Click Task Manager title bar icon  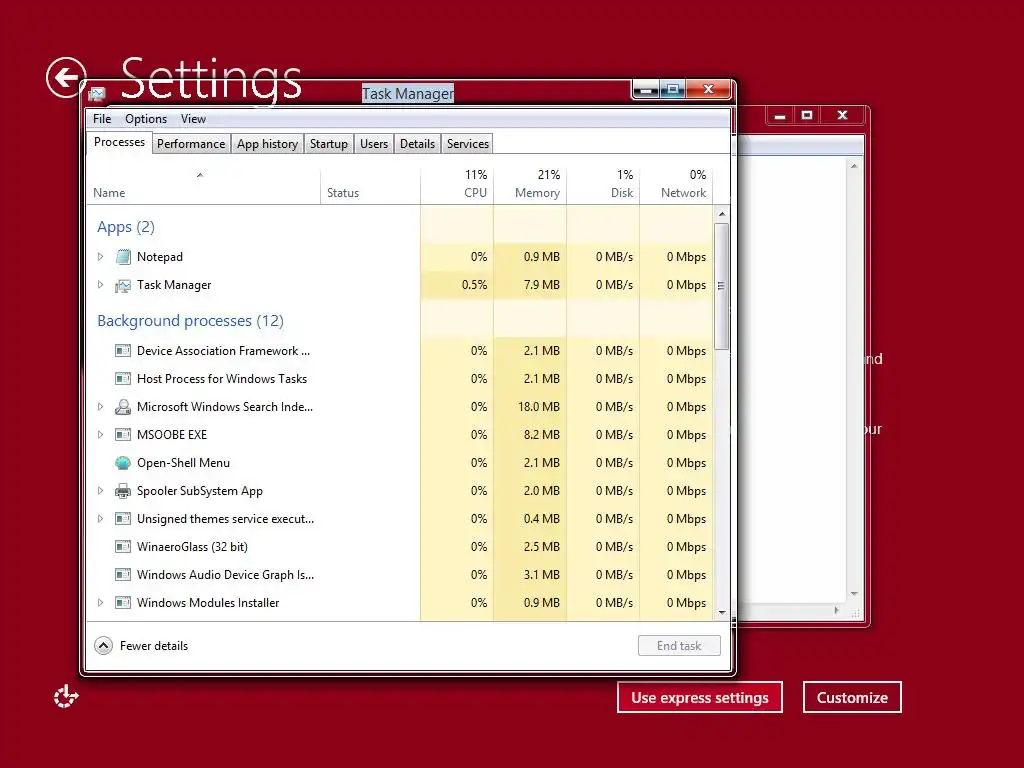[x=97, y=94]
